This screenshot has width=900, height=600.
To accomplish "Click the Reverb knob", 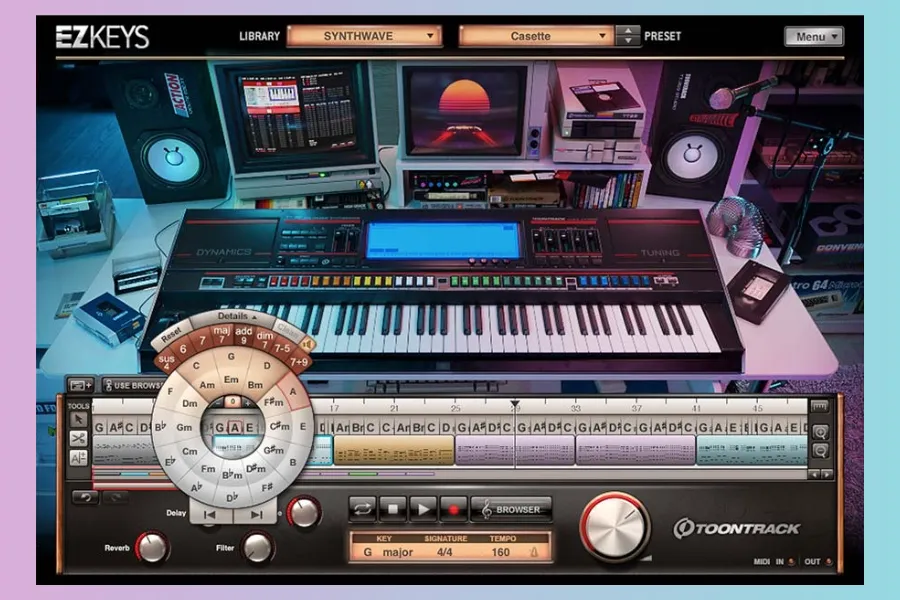I will click(151, 547).
